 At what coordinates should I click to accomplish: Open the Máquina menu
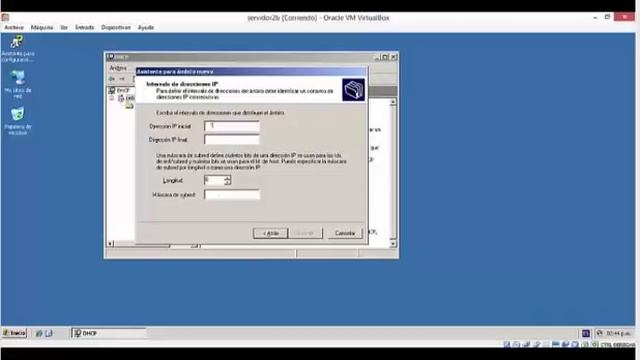click(x=42, y=27)
